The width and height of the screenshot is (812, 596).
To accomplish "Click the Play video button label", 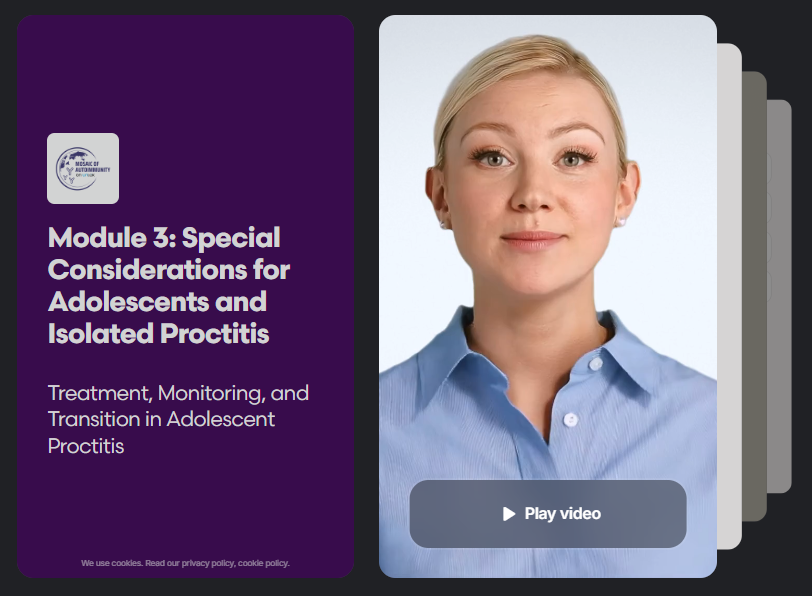I will (x=562, y=514).
